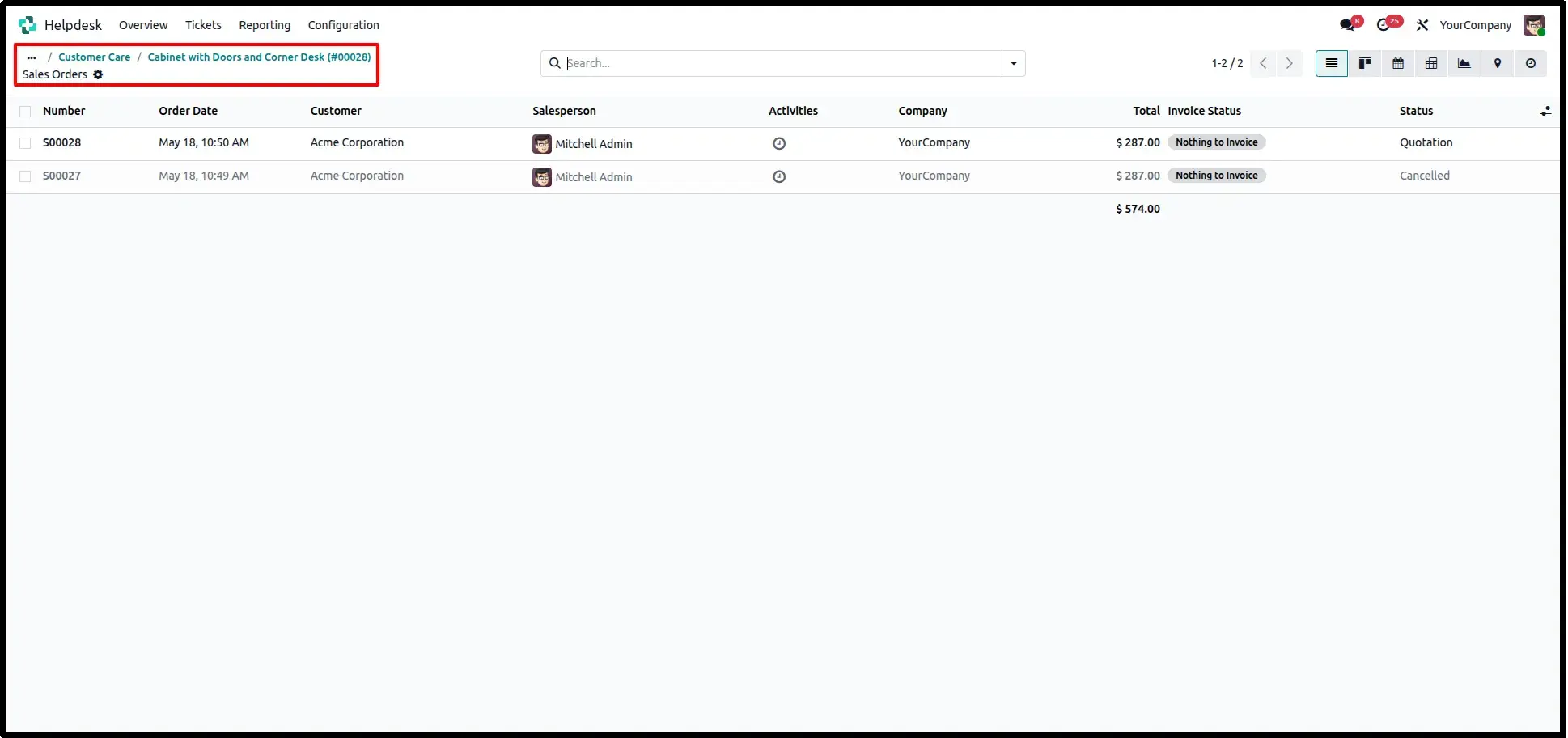Toggle the select-all header checkbox
The width and height of the screenshot is (1568, 738).
pos(25,112)
